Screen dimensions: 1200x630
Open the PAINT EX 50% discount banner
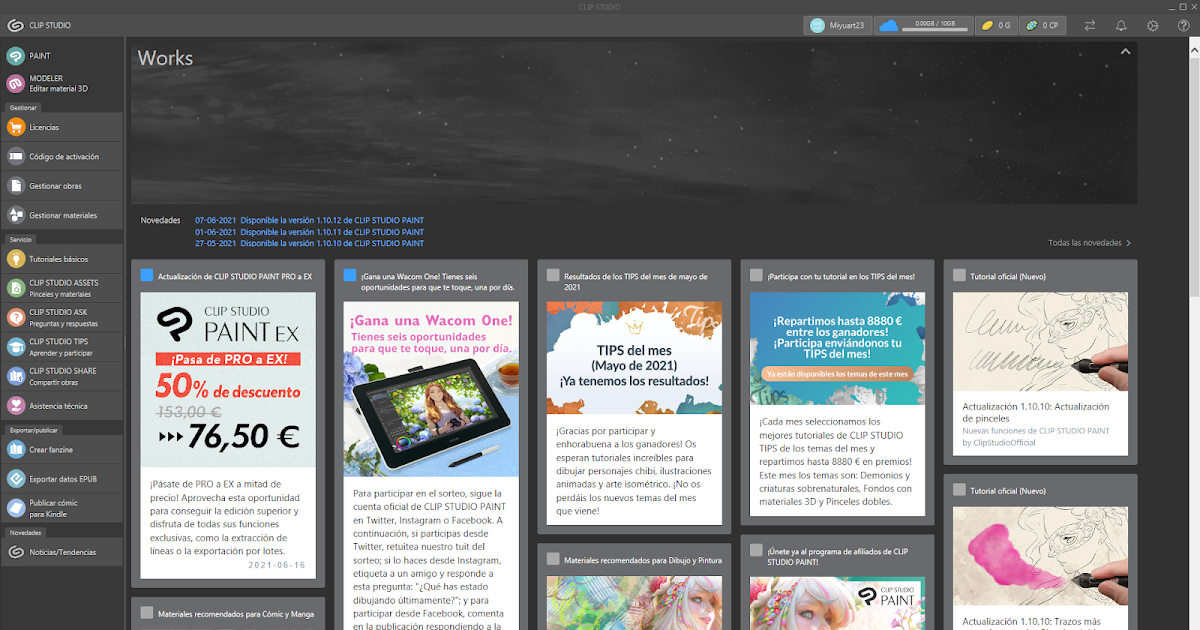[228, 379]
